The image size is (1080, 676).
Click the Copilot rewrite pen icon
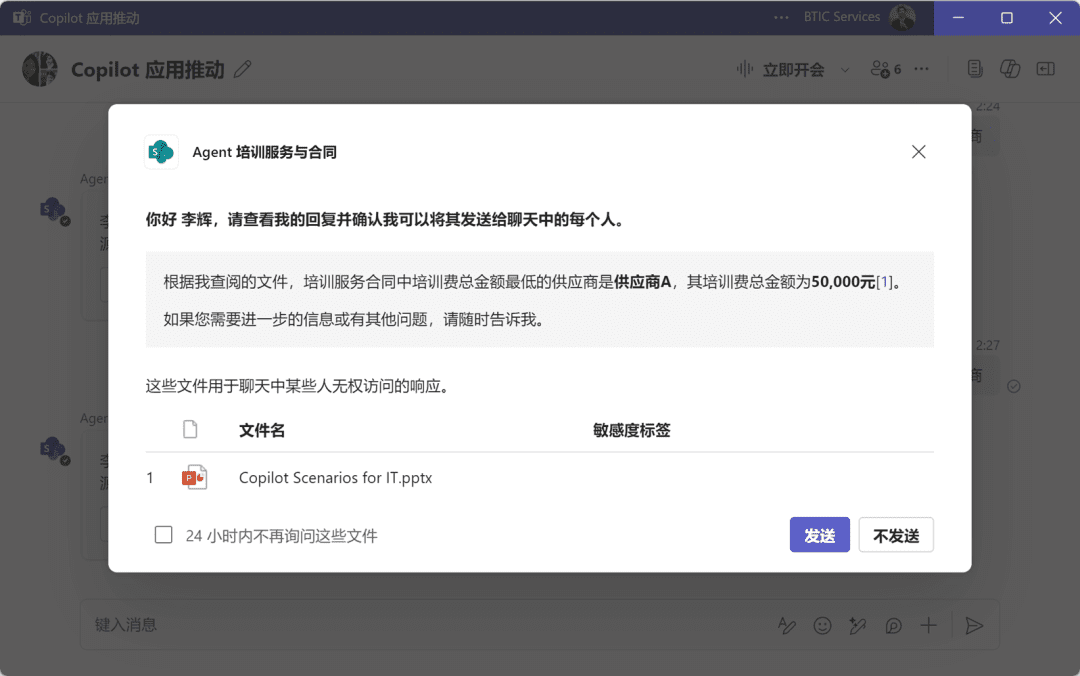coord(858,625)
